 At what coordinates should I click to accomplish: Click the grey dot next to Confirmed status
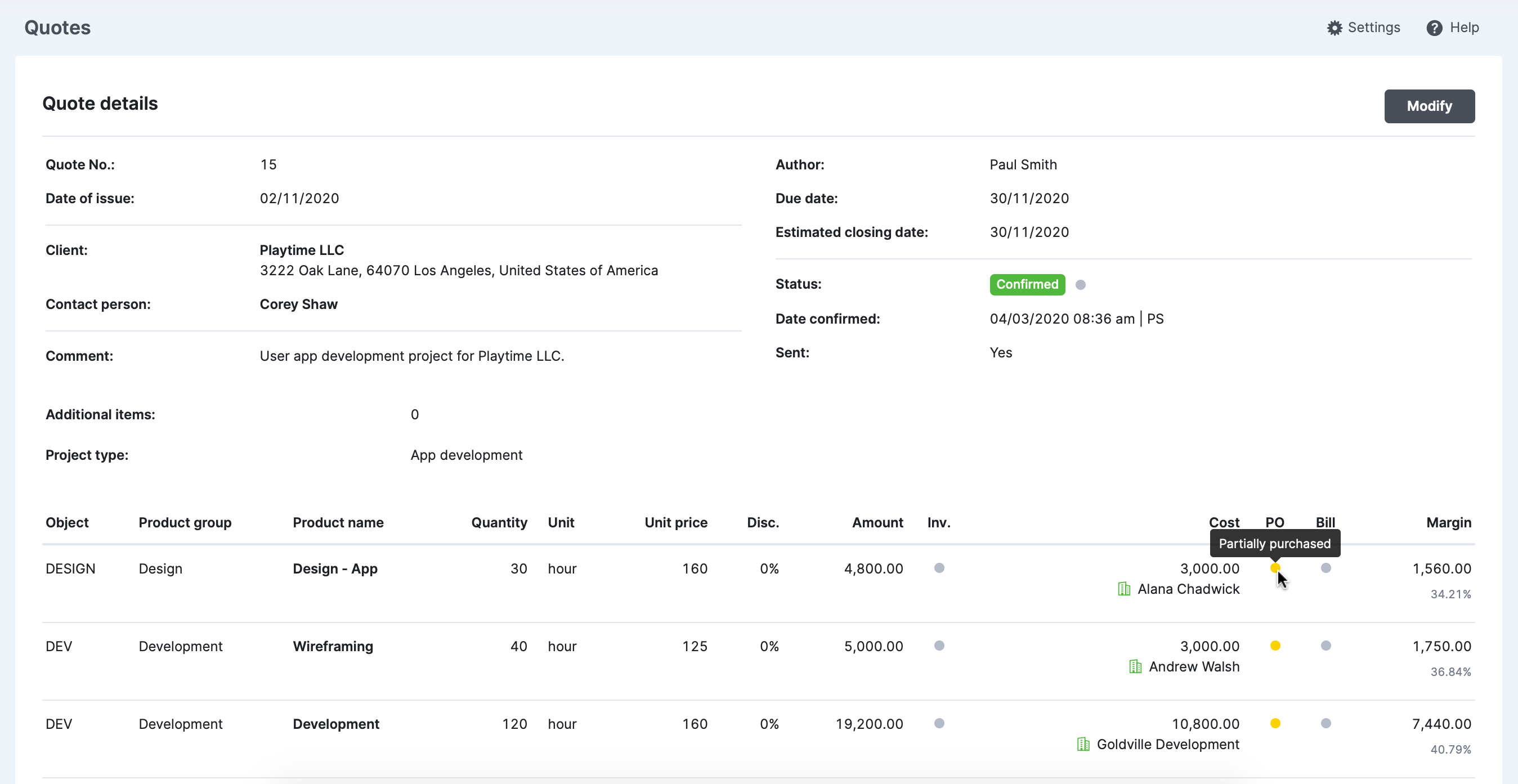pyautogui.click(x=1080, y=284)
